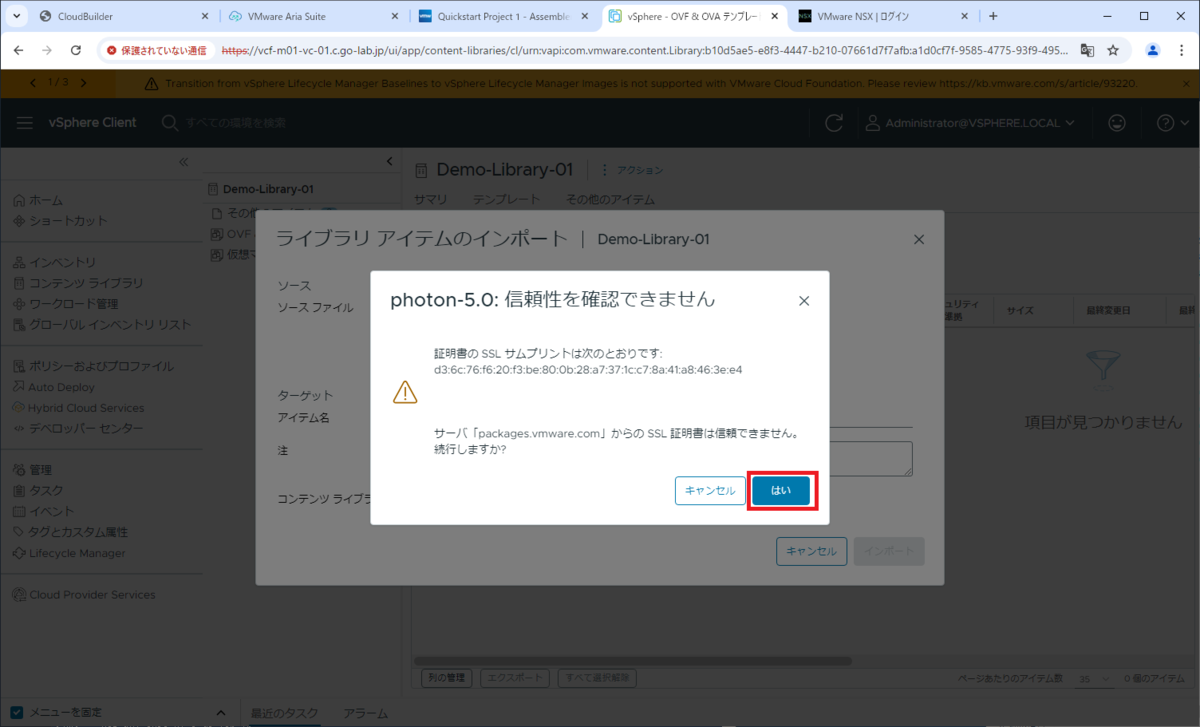Click the vSphere search field
1200x727 pixels.
236,122
